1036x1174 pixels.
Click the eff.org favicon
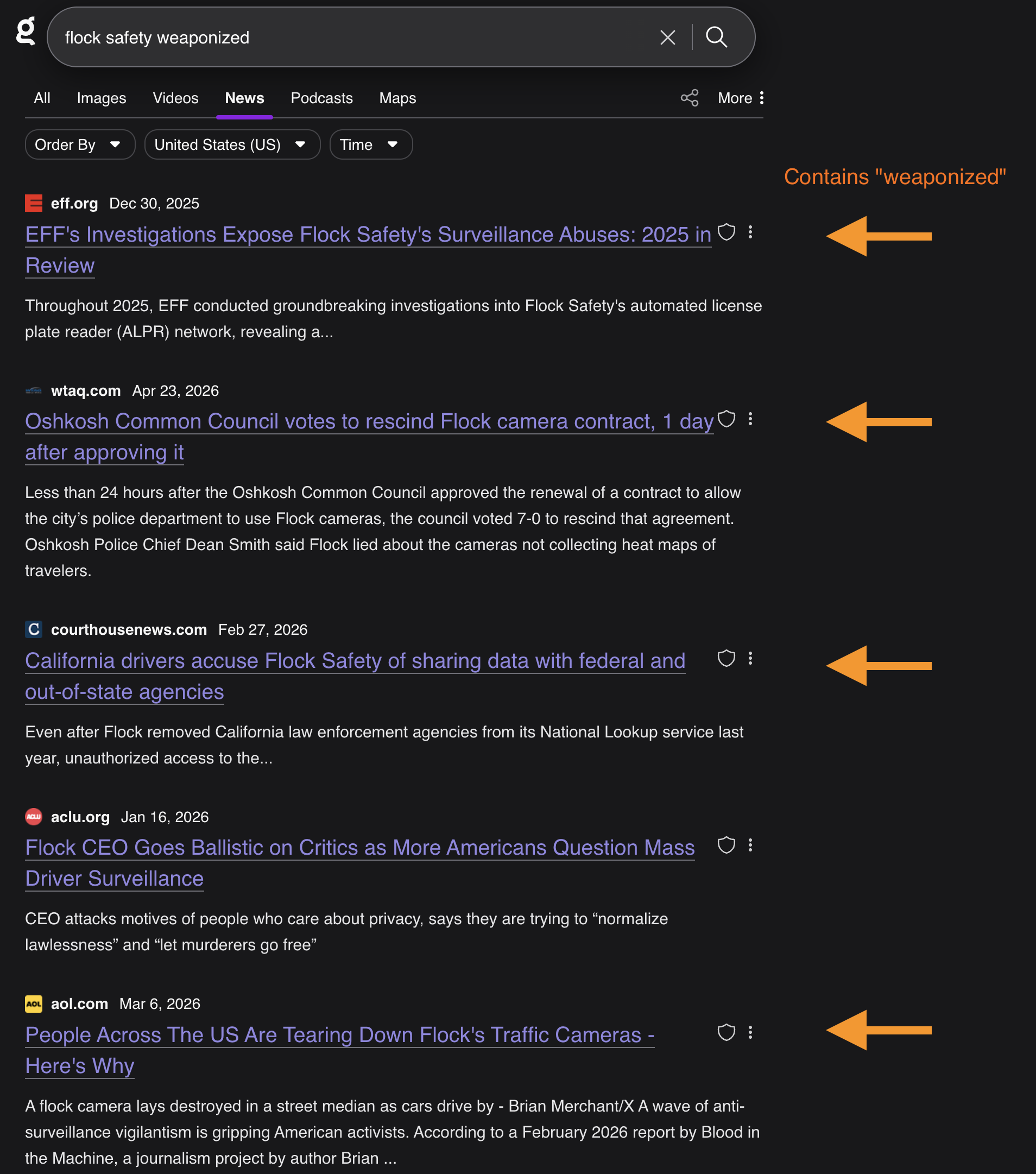(34, 203)
